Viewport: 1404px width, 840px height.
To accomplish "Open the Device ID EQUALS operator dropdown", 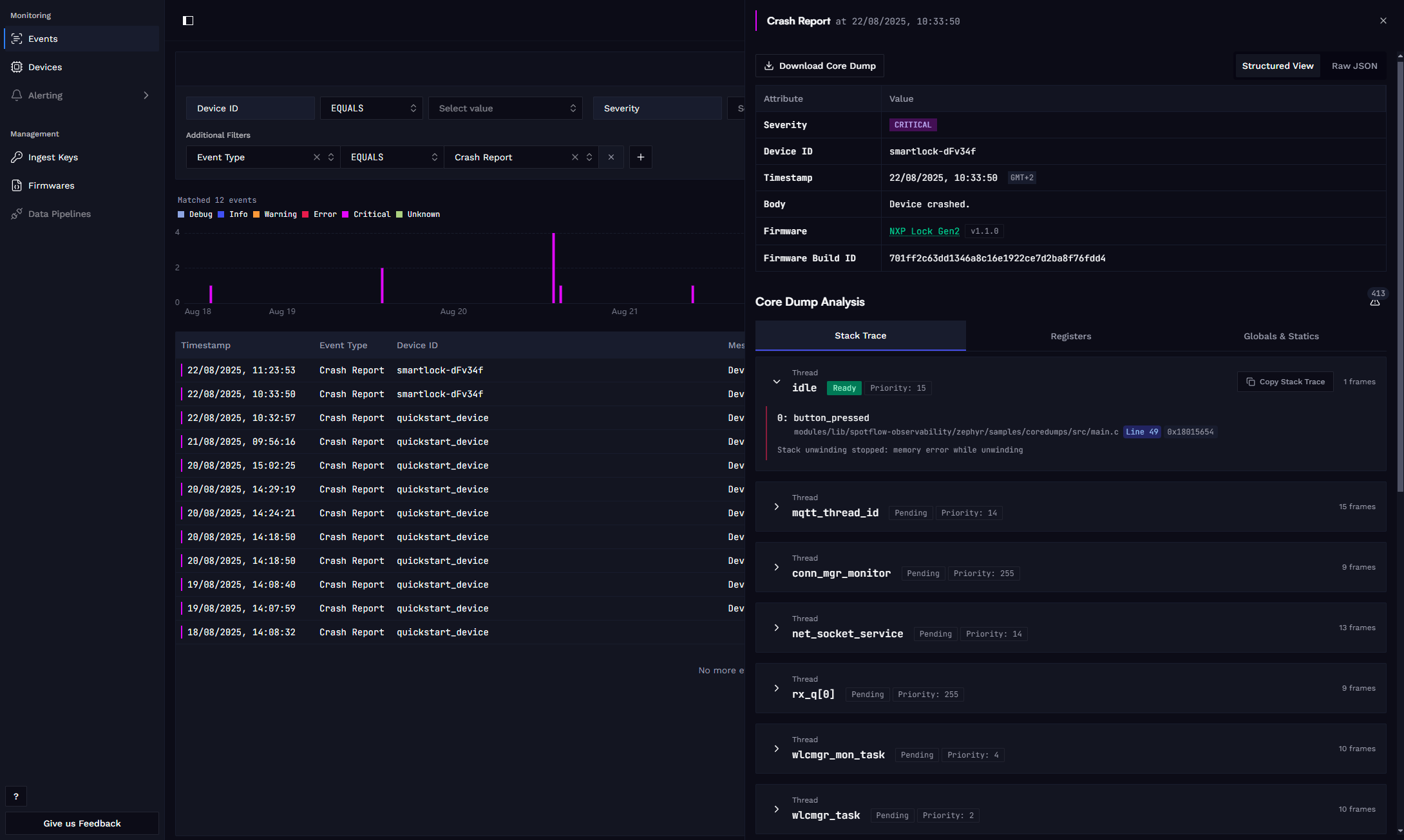I will coord(372,108).
